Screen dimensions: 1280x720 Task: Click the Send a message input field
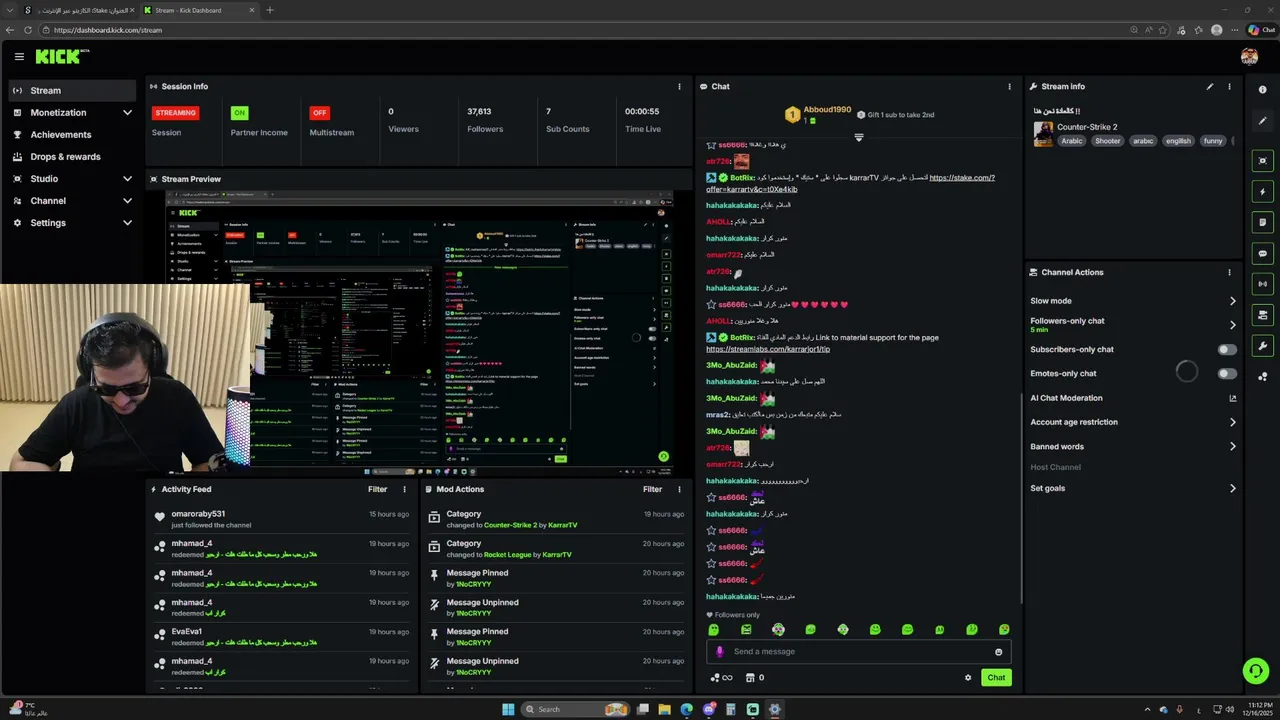coord(858,652)
